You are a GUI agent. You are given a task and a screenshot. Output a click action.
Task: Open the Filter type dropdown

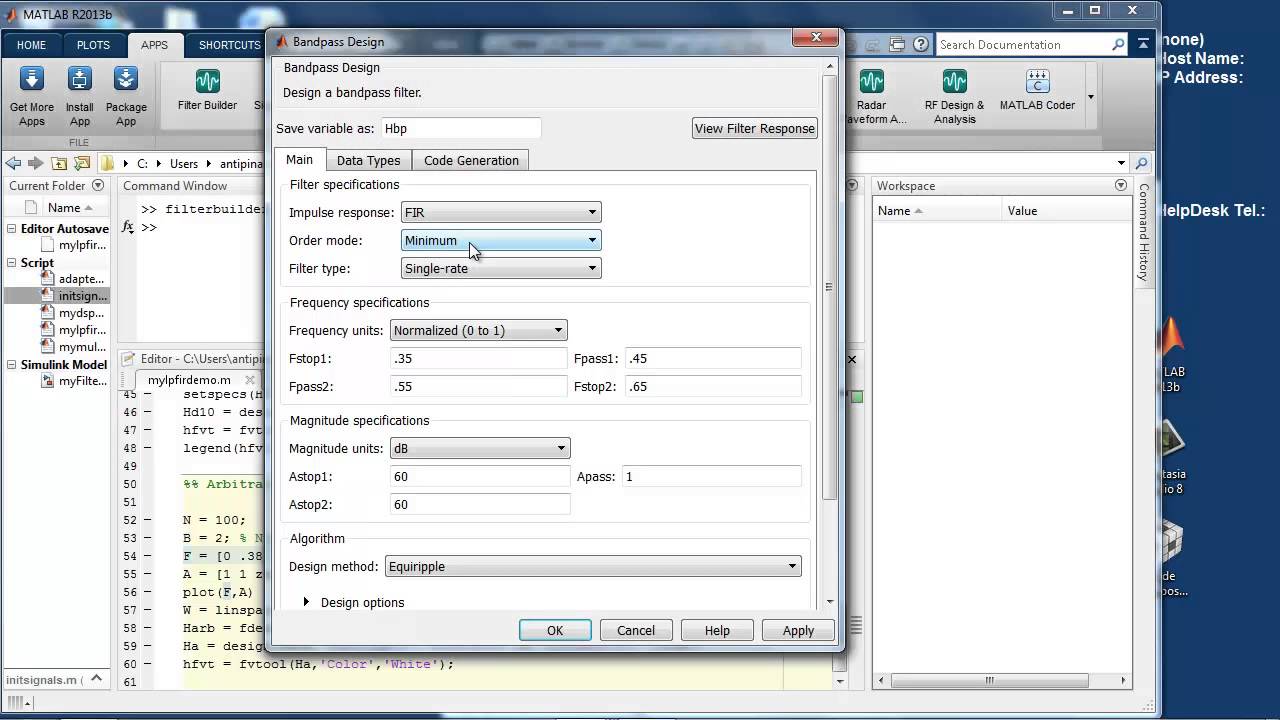click(x=501, y=268)
